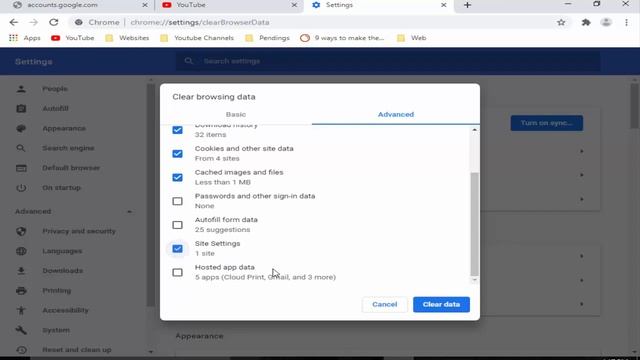Uncheck Site Settings checkbox
Screen dimensions: 640x360
[177, 249]
